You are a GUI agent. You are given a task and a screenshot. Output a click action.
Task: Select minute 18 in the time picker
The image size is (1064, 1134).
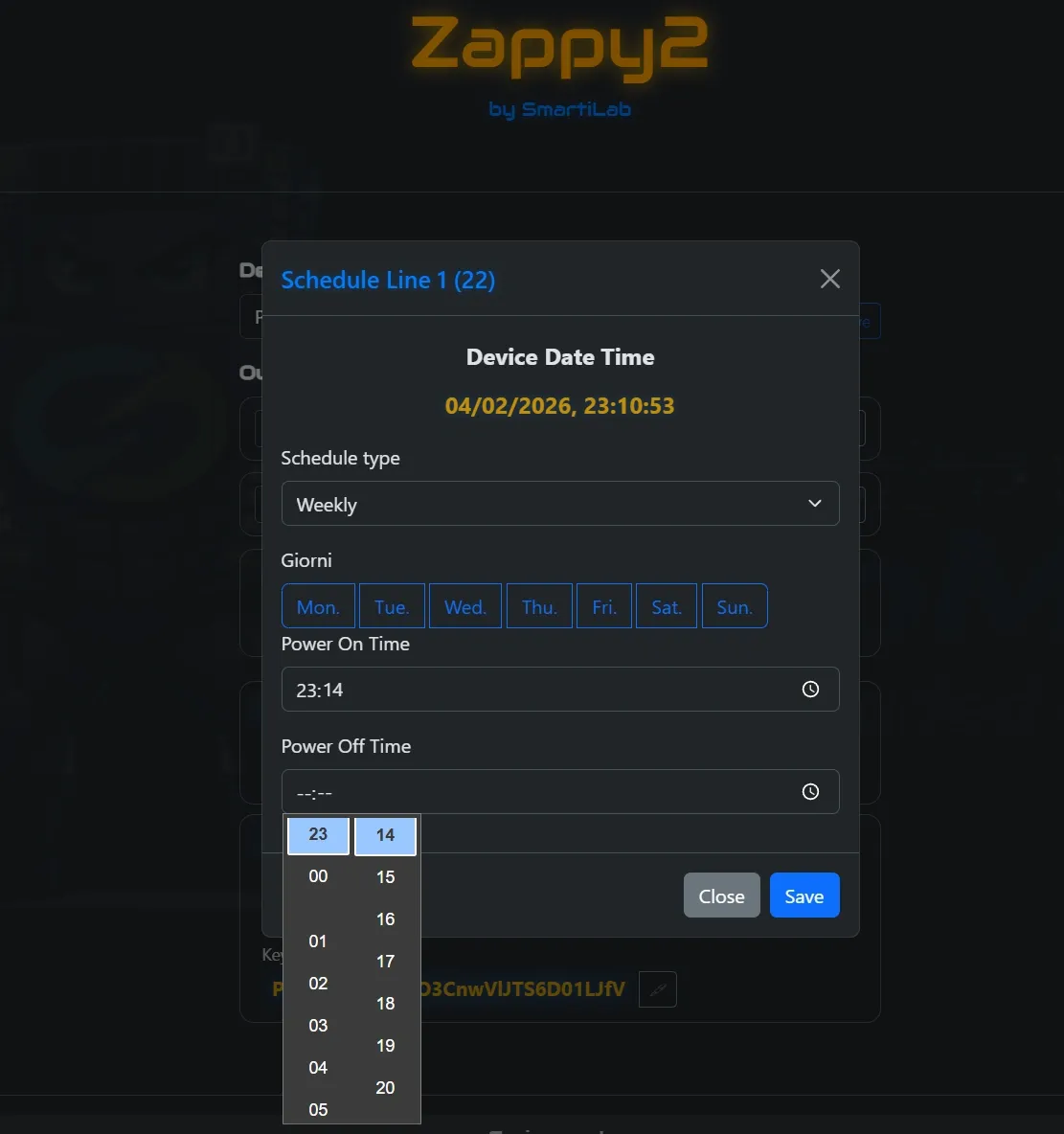pyautogui.click(x=386, y=1004)
